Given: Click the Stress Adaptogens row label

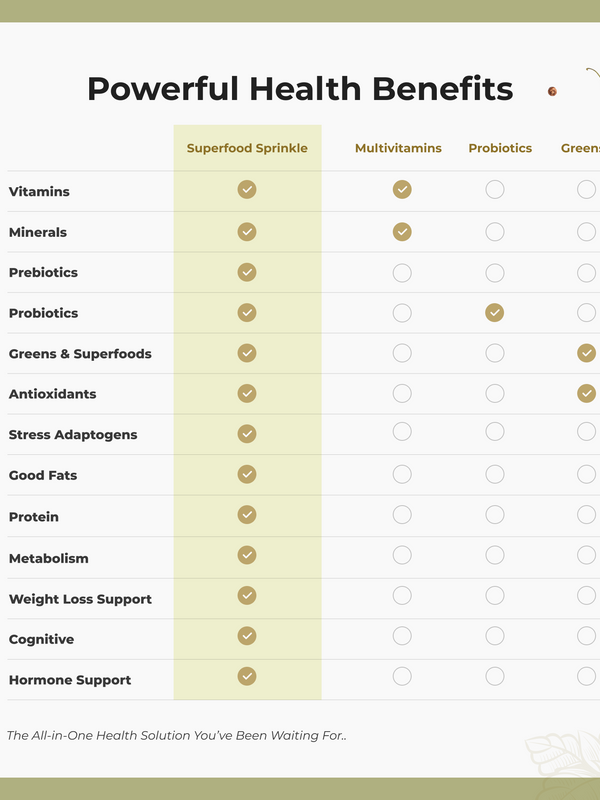Looking at the screenshot, I should click(73, 435).
